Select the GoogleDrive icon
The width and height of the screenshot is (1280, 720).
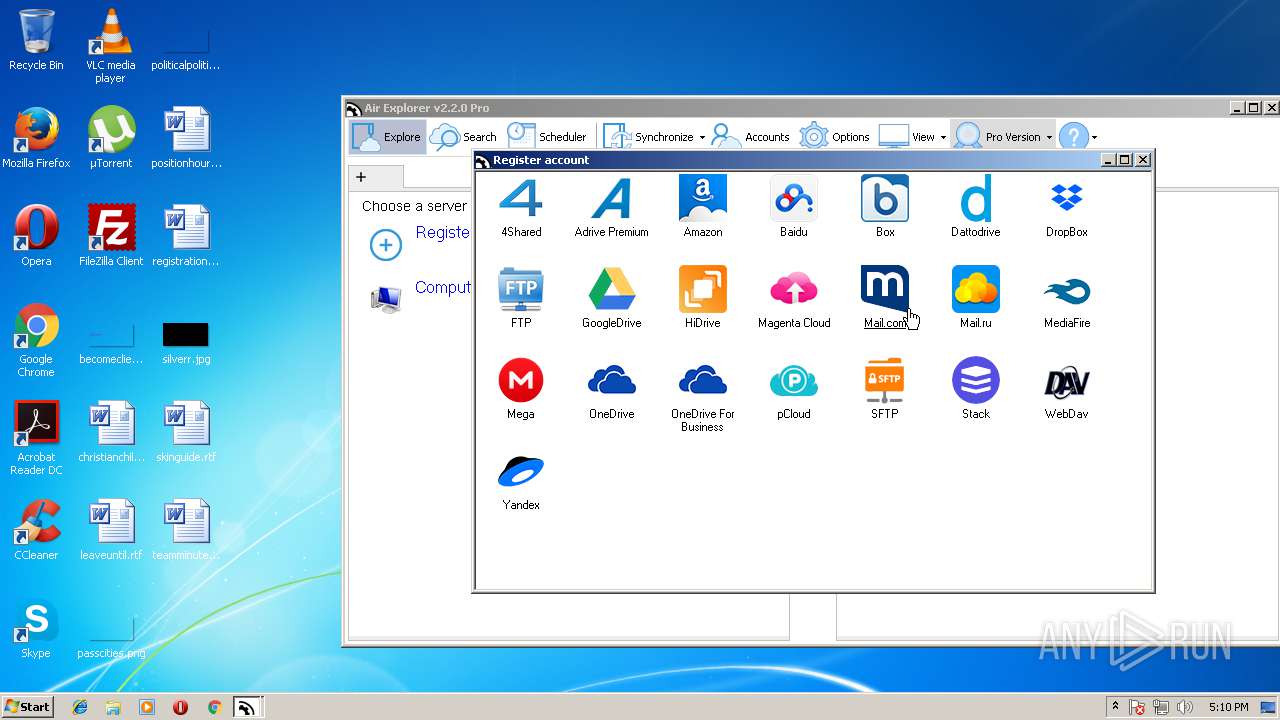(x=611, y=298)
